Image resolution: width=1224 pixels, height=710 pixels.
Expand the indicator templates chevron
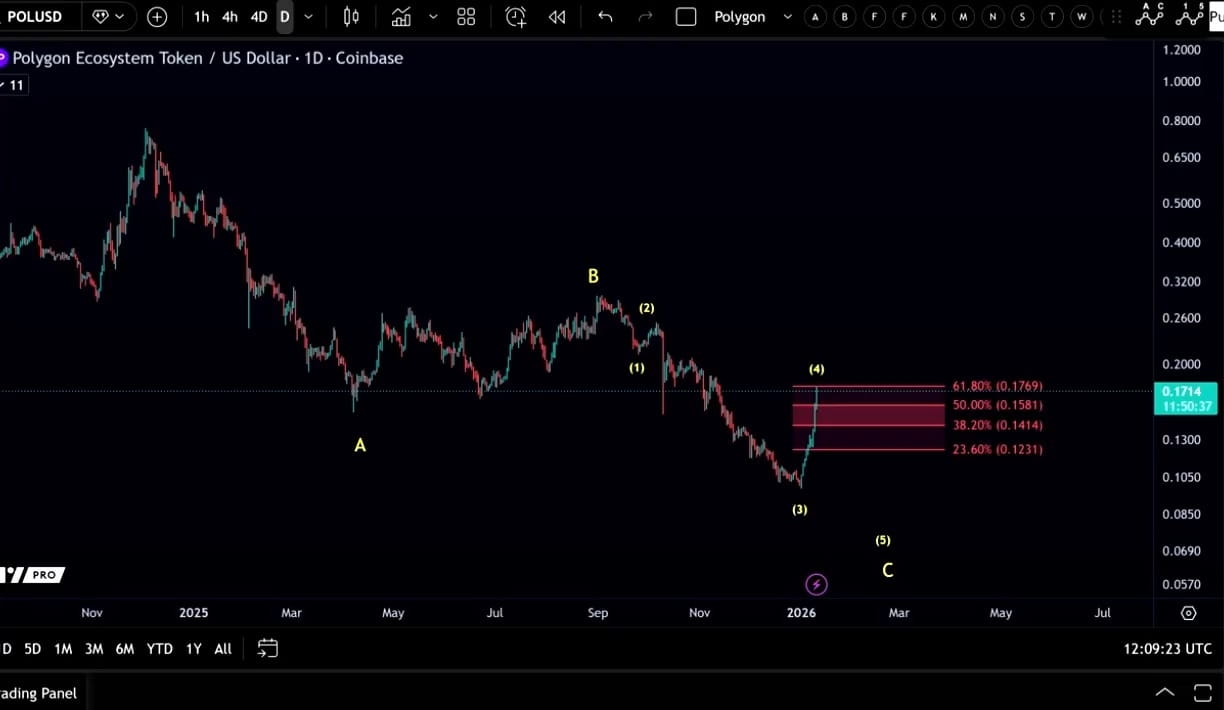tap(433, 17)
